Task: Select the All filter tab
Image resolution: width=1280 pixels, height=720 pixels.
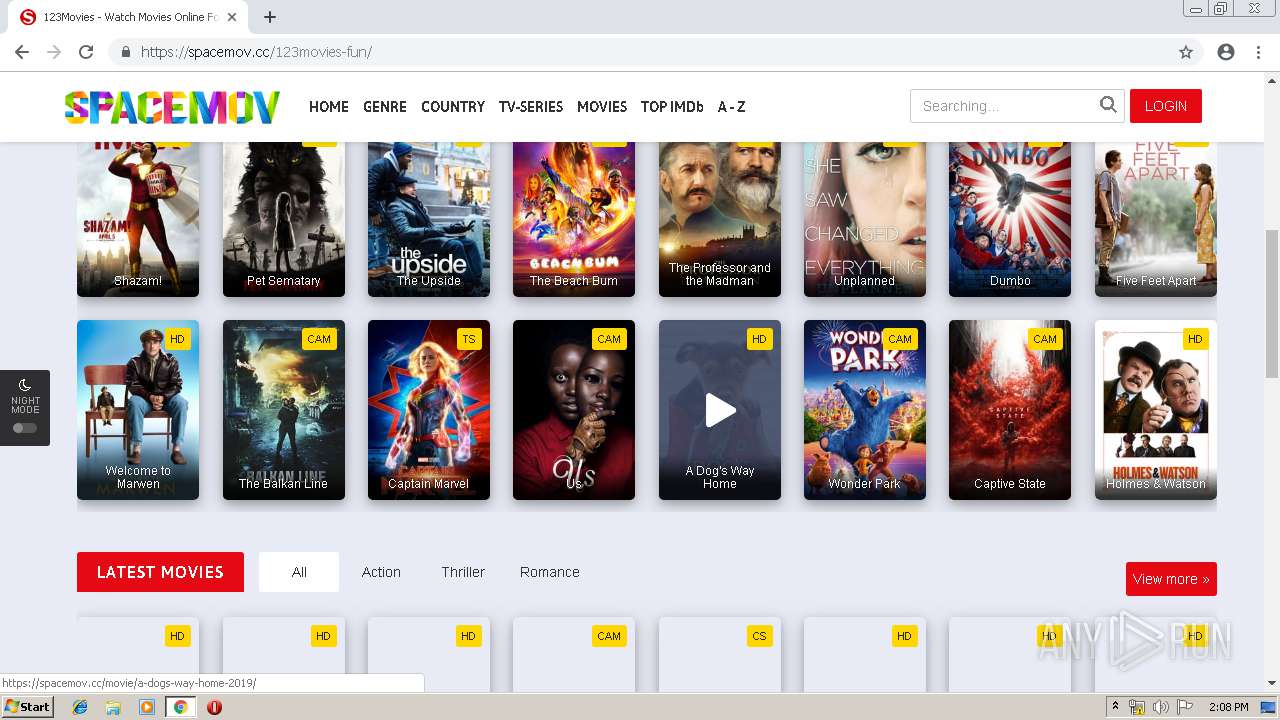Action: pyautogui.click(x=299, y=572)
